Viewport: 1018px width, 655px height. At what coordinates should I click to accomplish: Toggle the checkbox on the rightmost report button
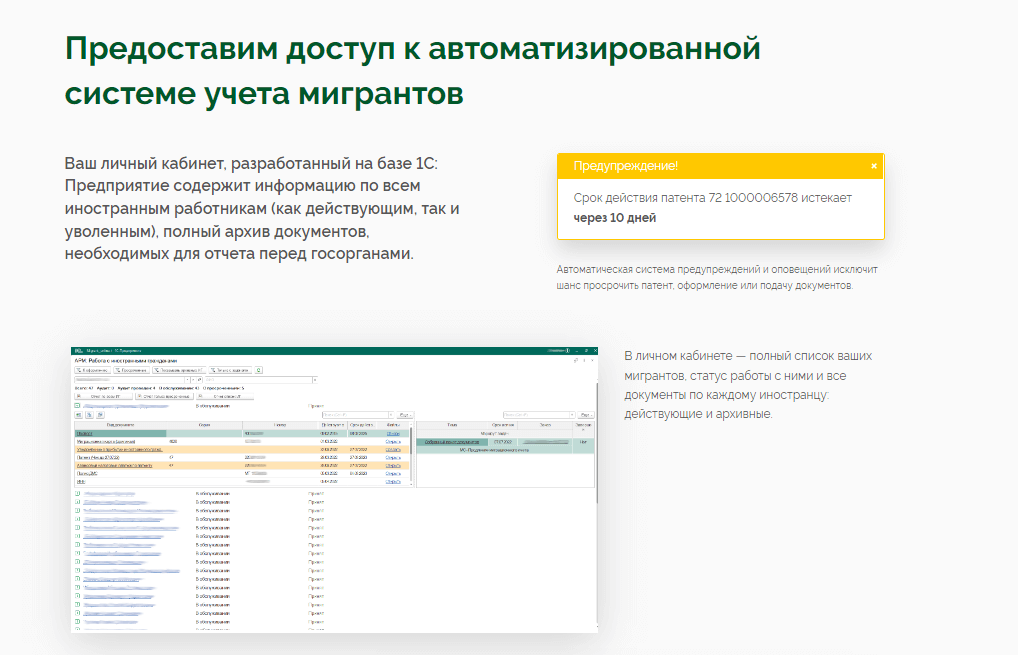[198, 396]
